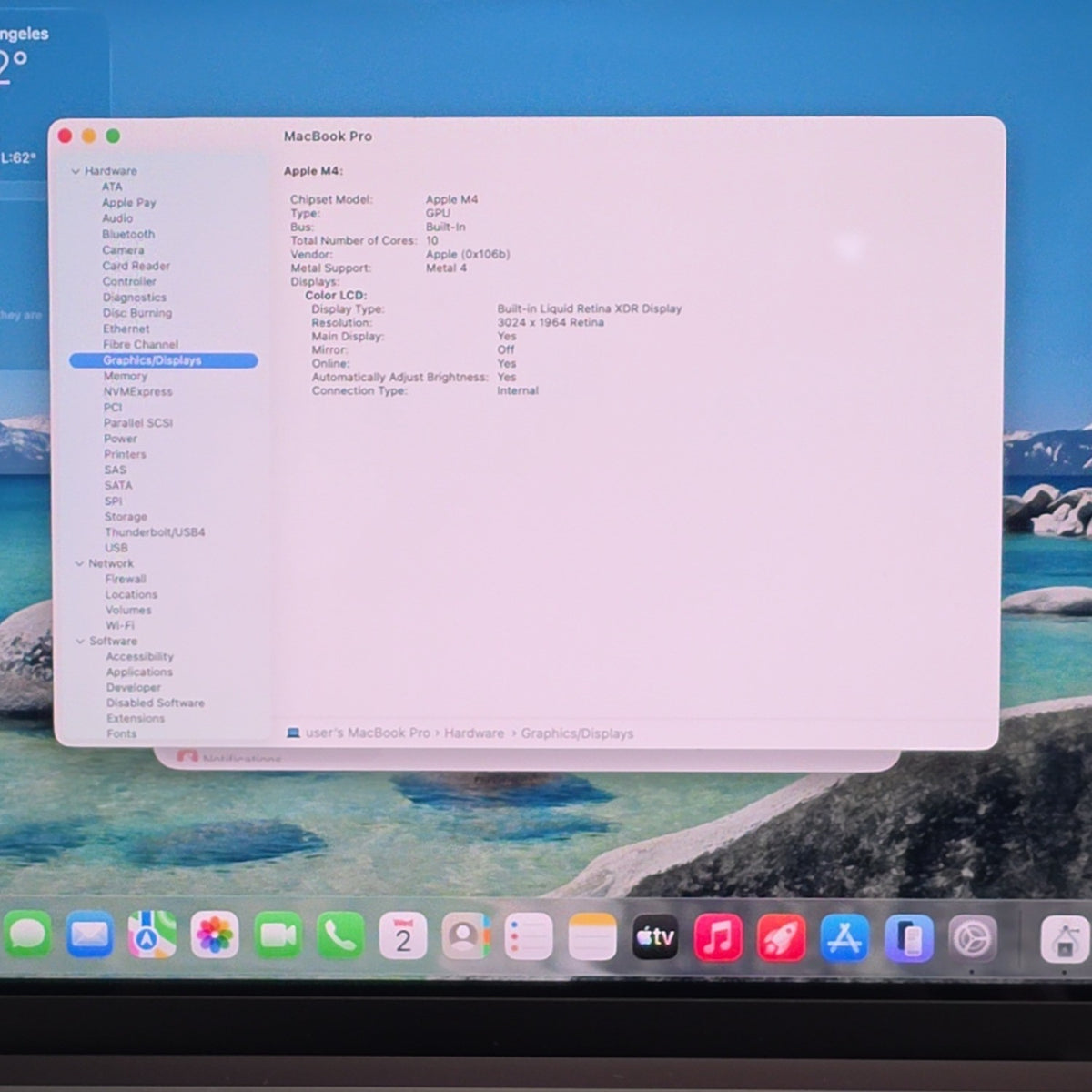Open the Music app in Dock

[718, 938]
